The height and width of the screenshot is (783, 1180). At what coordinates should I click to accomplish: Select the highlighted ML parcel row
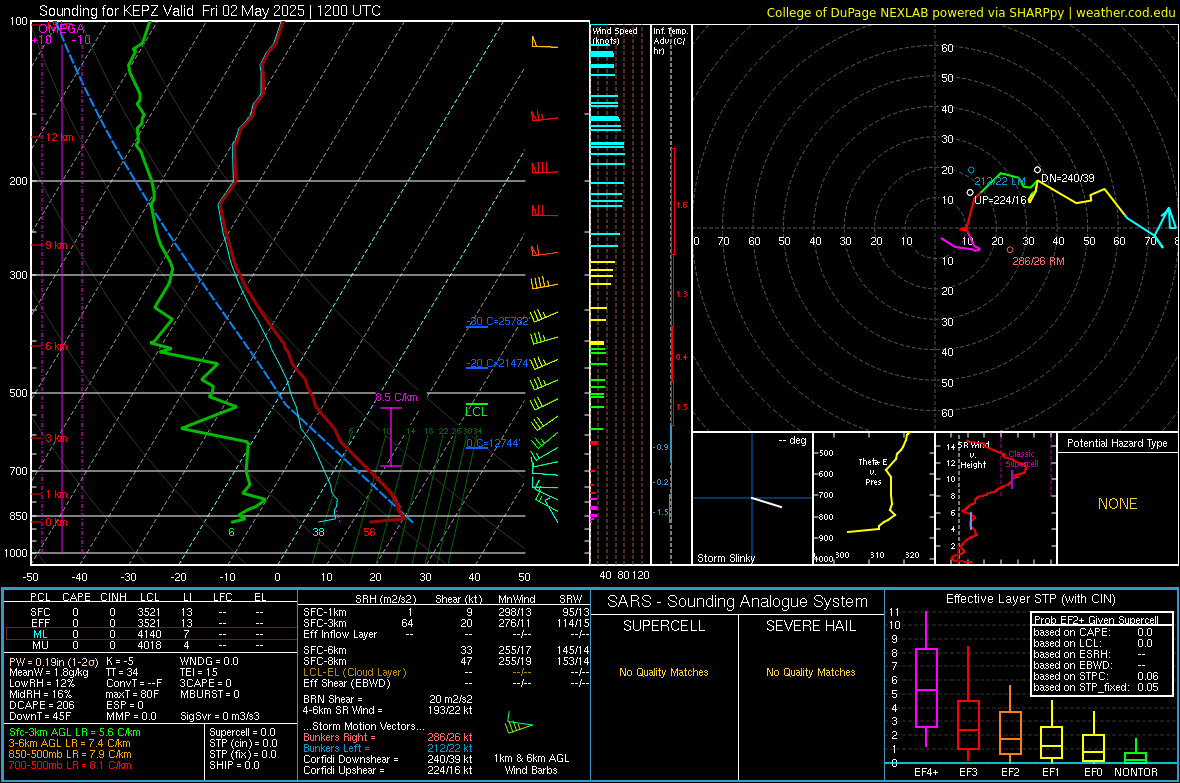pyautogui.click(x=149, y=634)
